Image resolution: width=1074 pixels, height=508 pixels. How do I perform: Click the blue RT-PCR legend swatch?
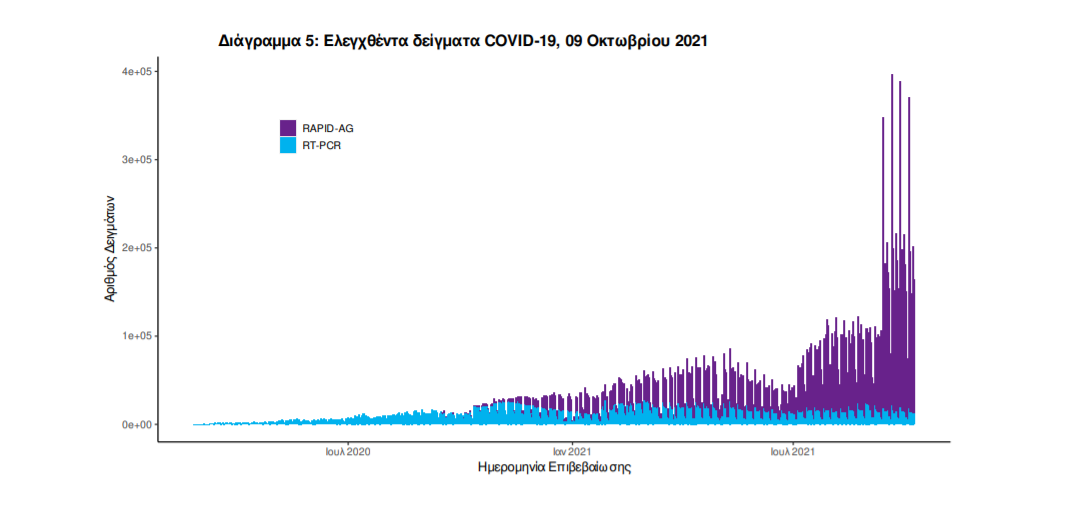click(x=288, y=145)
